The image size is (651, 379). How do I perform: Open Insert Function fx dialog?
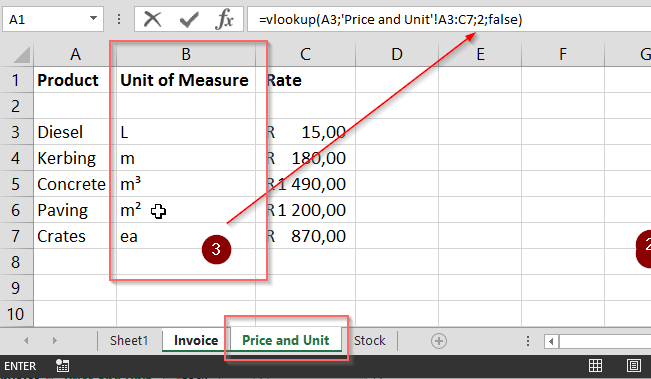tap(224, 20)
